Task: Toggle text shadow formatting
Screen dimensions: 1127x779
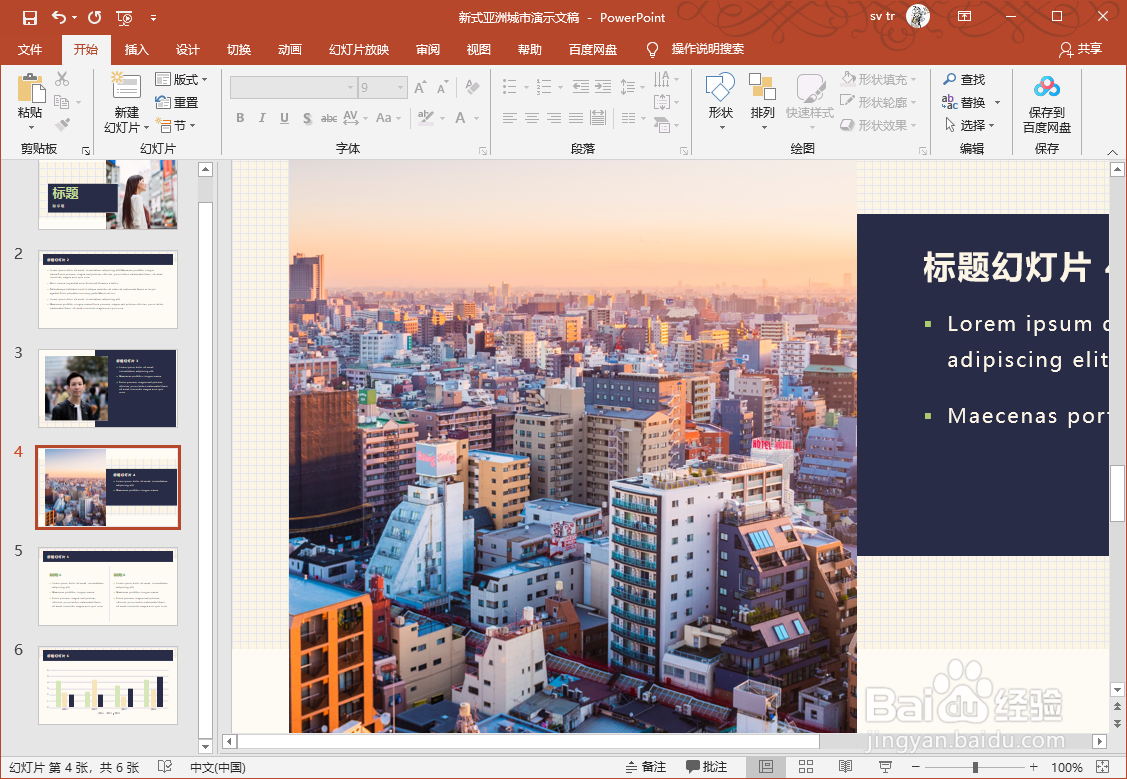Action: click(307, 118)
